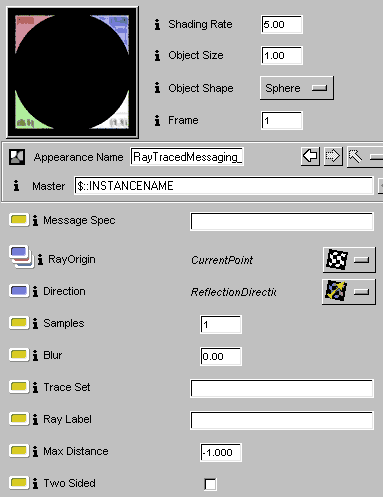Click the Max Distance value field
The height and width of the screenshot is (497, 383).
[x=221, y=452]
